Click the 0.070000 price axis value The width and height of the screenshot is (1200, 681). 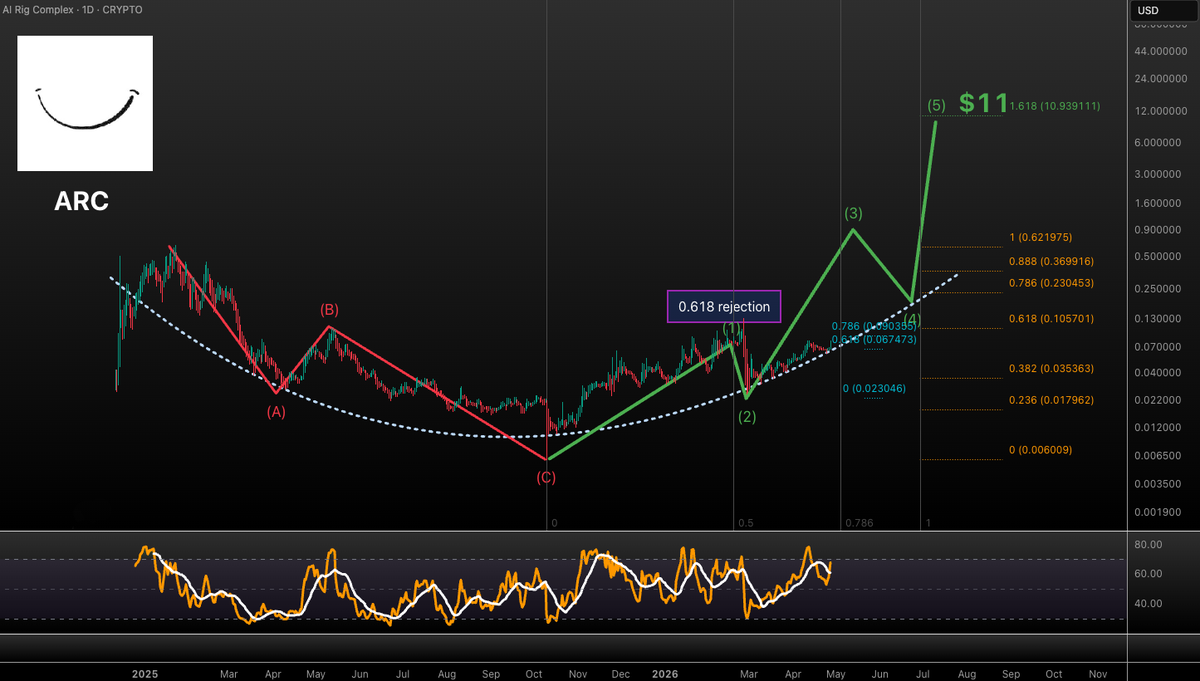click(x=1159, y=346)
